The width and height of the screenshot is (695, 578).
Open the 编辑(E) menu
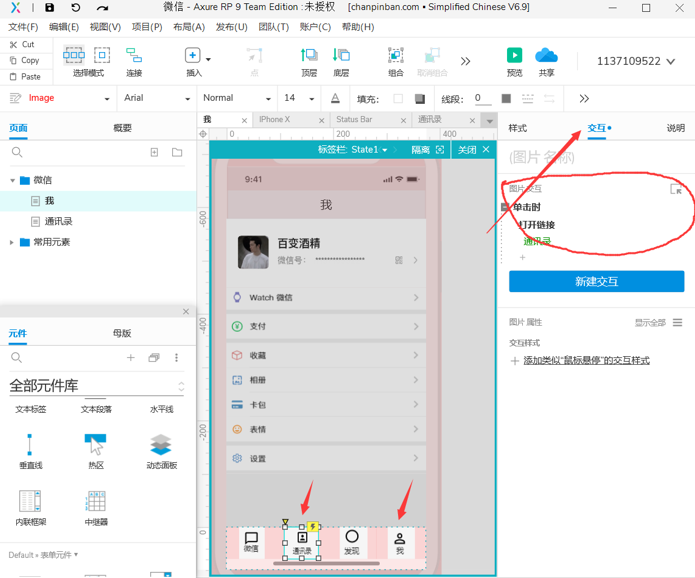point(64,27)
